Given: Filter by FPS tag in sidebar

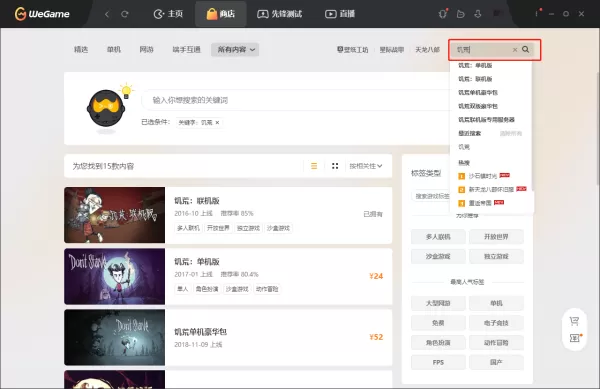Looking at the screenshot, I should click(x=438, y=362).
